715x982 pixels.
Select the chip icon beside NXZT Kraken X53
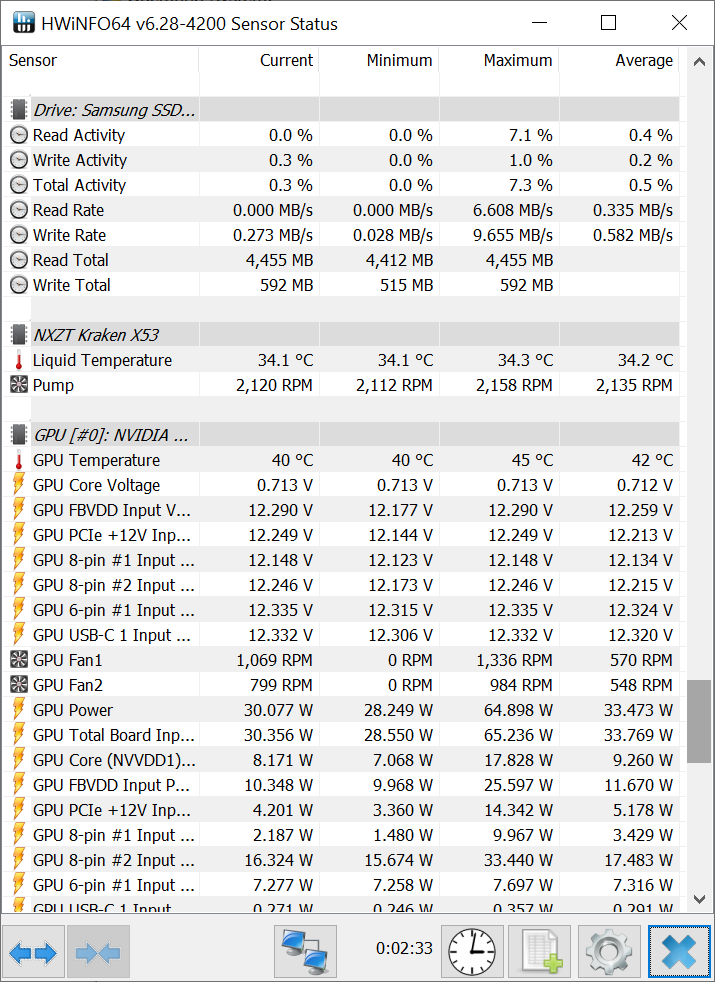click(x=19, y=334)
